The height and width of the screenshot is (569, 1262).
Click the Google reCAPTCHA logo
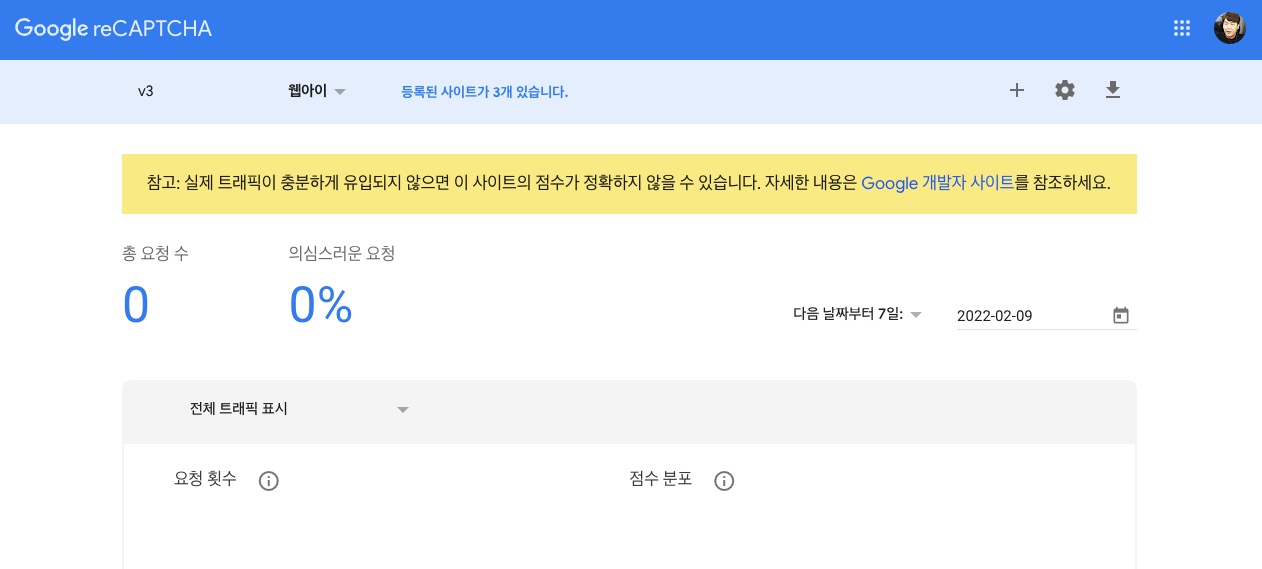click(113, 29)
